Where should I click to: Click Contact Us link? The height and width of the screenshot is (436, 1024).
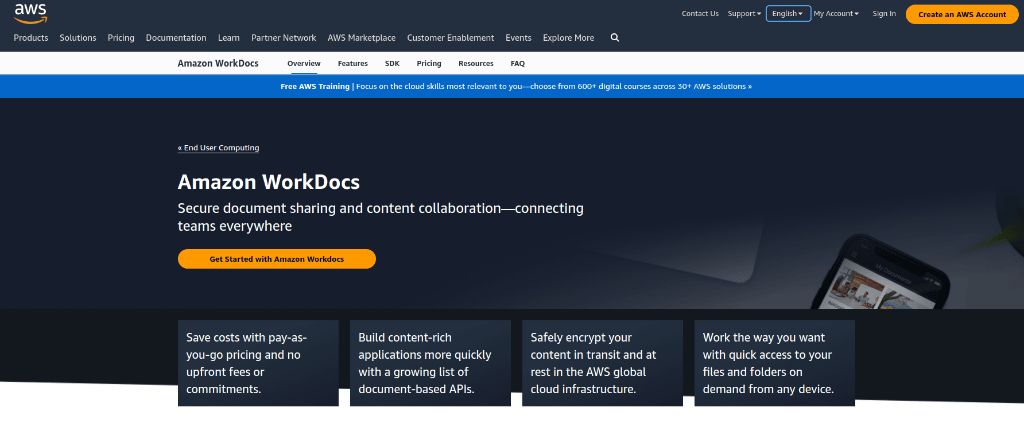tap(700, 14)
